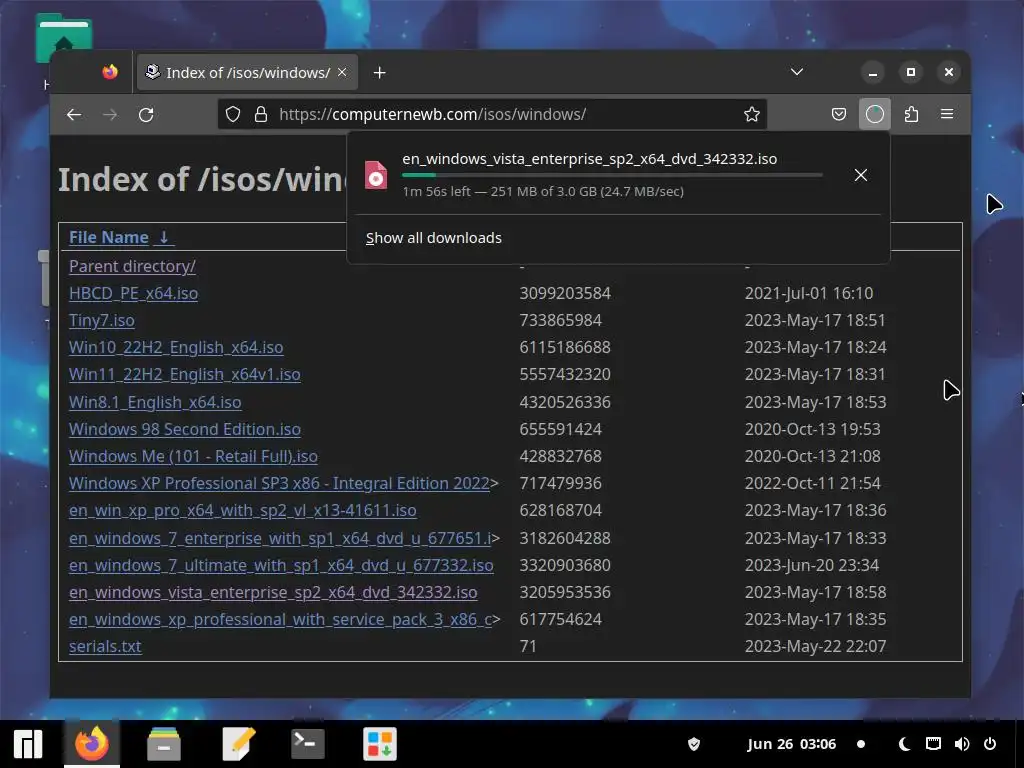Download Windows 98 Second Edition.iso
The width and height of the screenshot is (1024, 768).
click(x=185, y=429)
